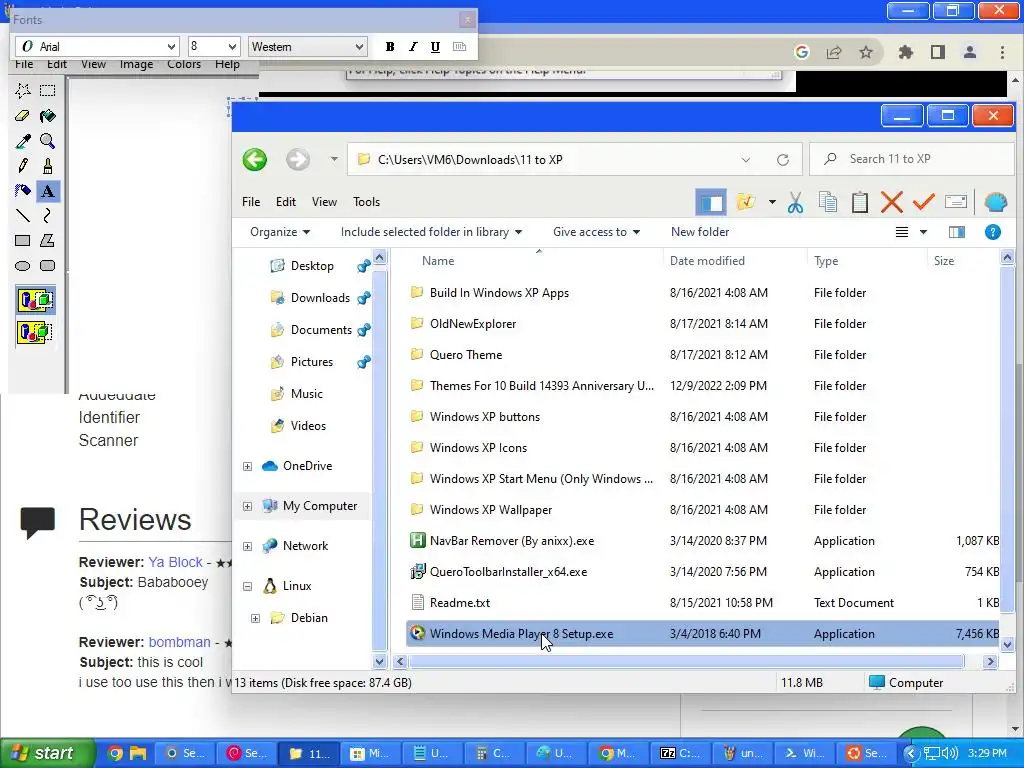
Task: Open the Organize dropdown menu
Action: click(x=280, y=232)
